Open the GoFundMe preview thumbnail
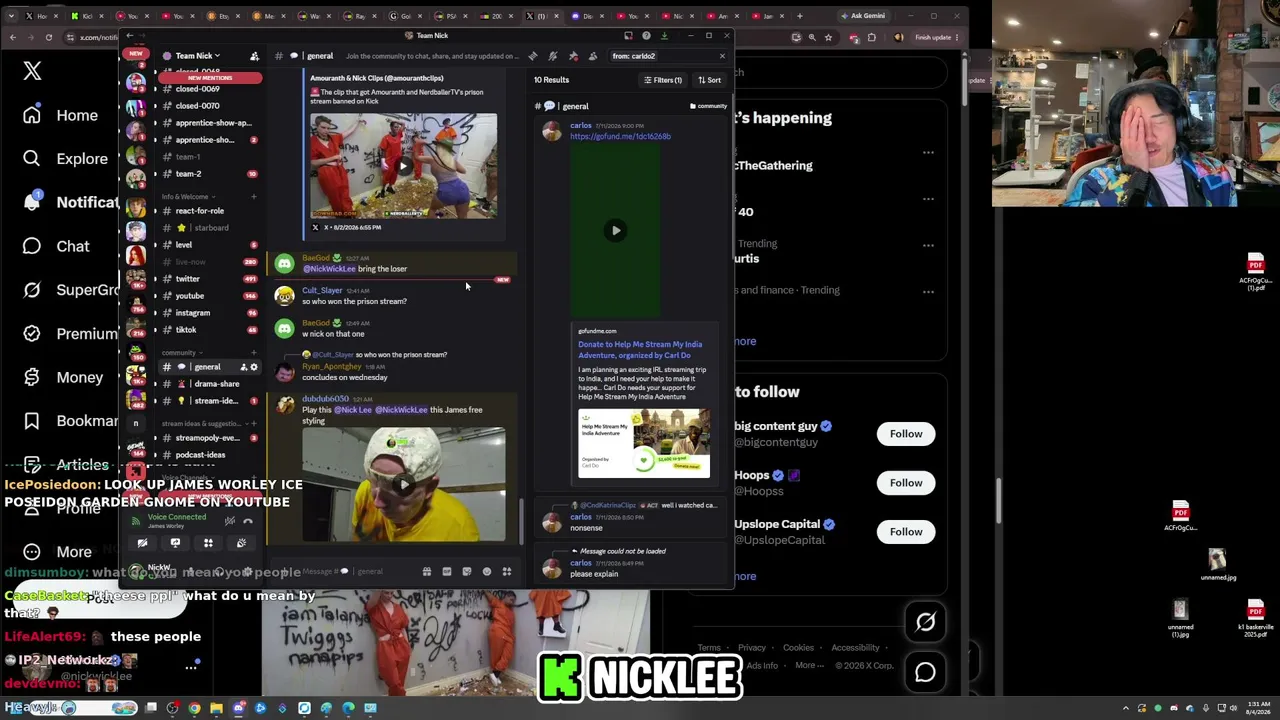Screen dimensions: 1280x720 pyautogui.click(x=644, y=443)
